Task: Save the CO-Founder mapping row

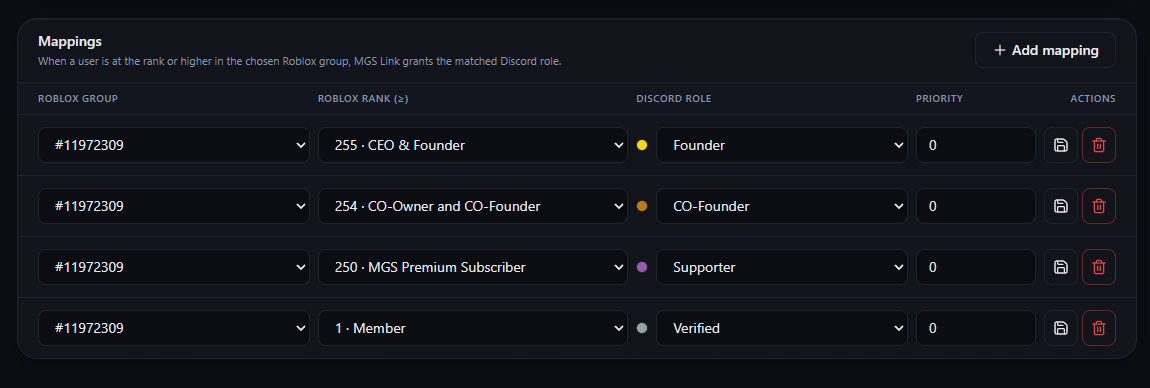Action: pos(1061,206)
